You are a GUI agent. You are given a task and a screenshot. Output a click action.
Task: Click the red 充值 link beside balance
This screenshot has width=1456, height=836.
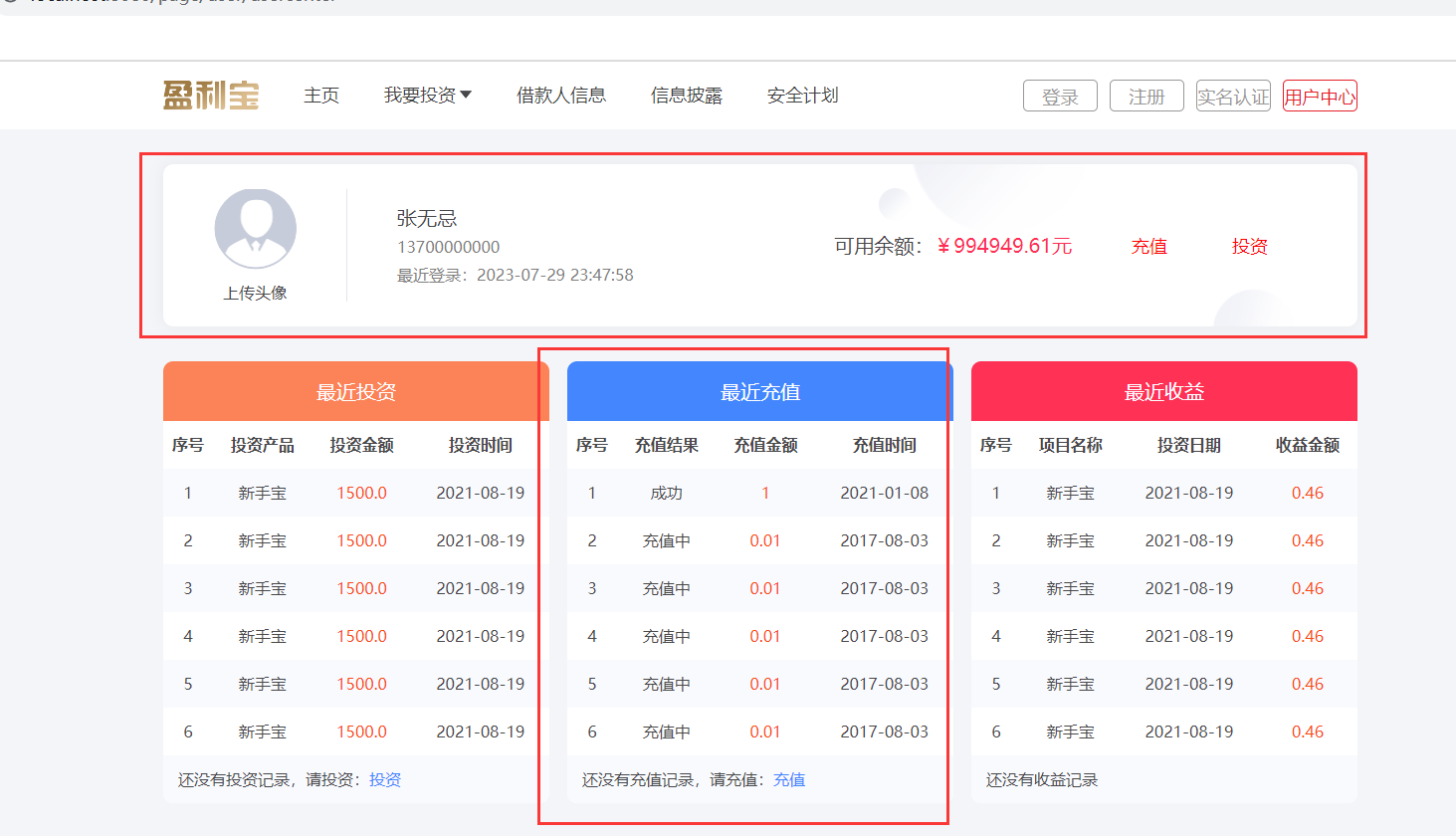(1148, 247)
